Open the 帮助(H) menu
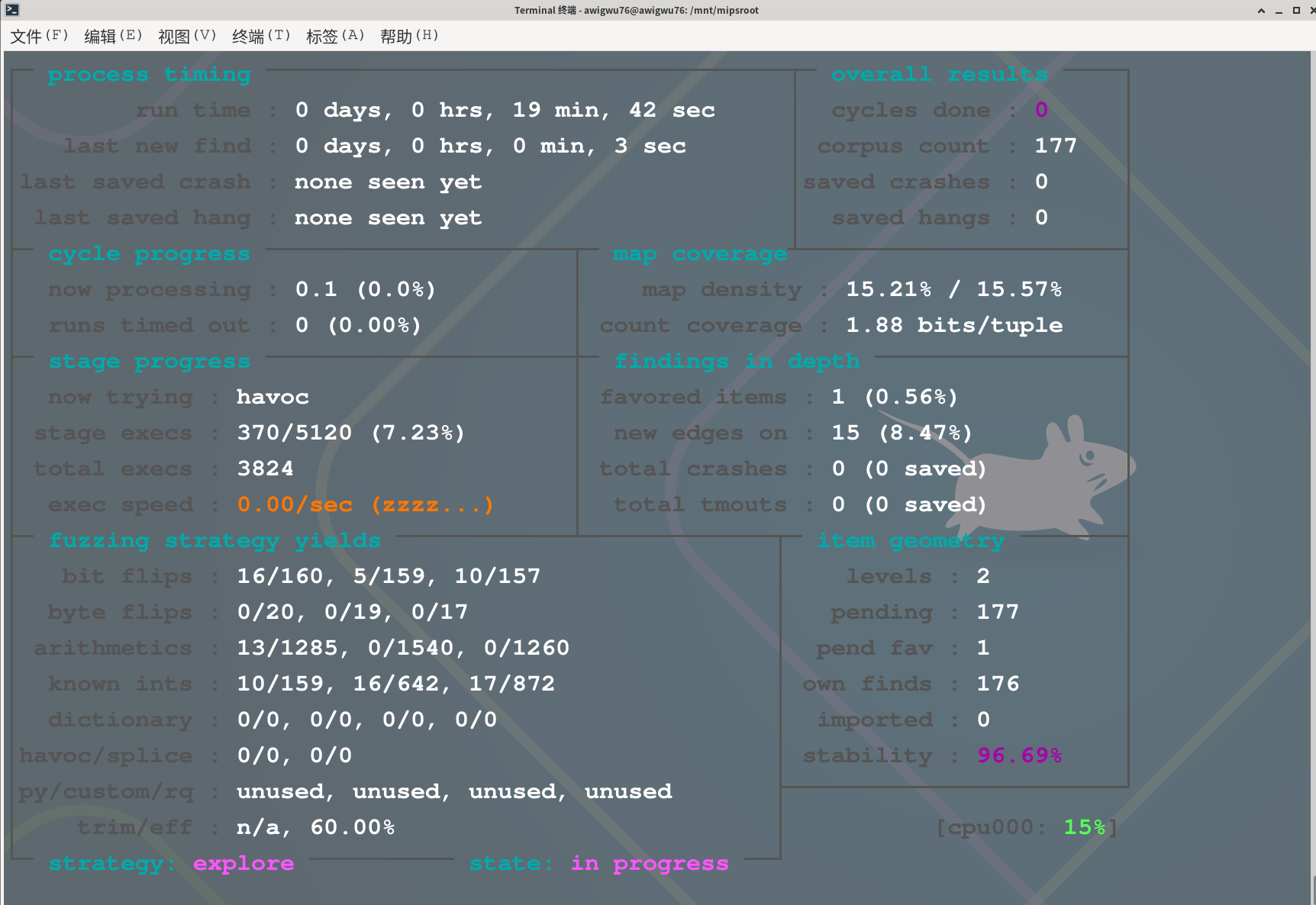The image size is (1316, 905). 410,36
